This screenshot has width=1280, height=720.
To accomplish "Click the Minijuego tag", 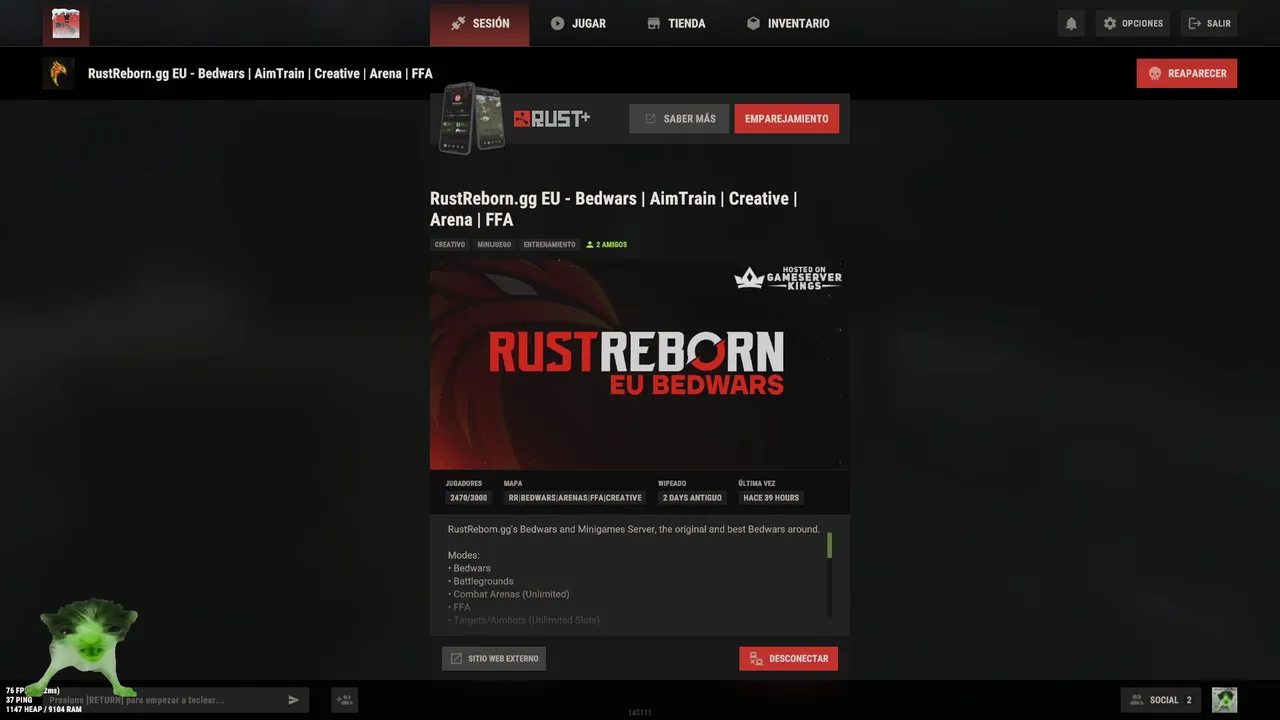I will coord(494,245).
